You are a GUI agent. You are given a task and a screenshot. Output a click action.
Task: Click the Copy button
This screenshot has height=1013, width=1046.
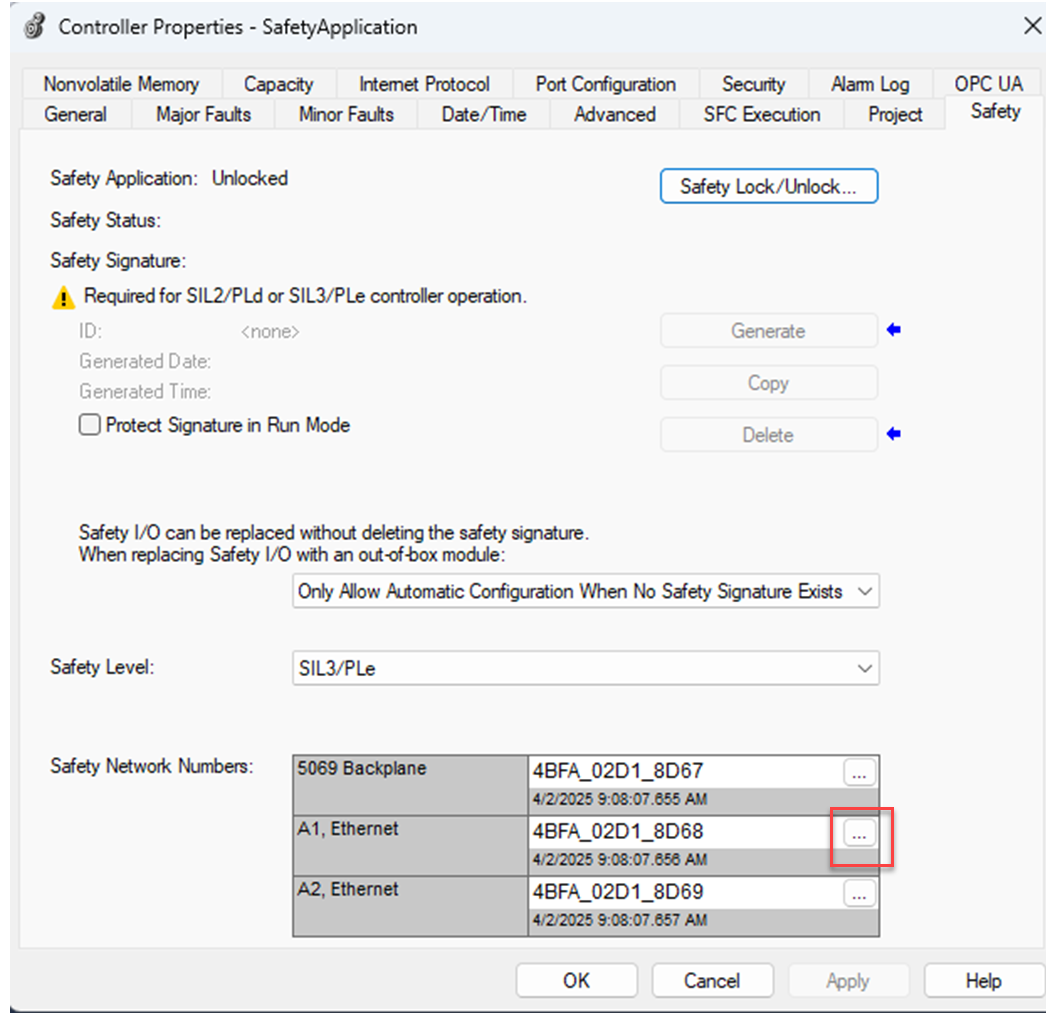pos(768,382)
